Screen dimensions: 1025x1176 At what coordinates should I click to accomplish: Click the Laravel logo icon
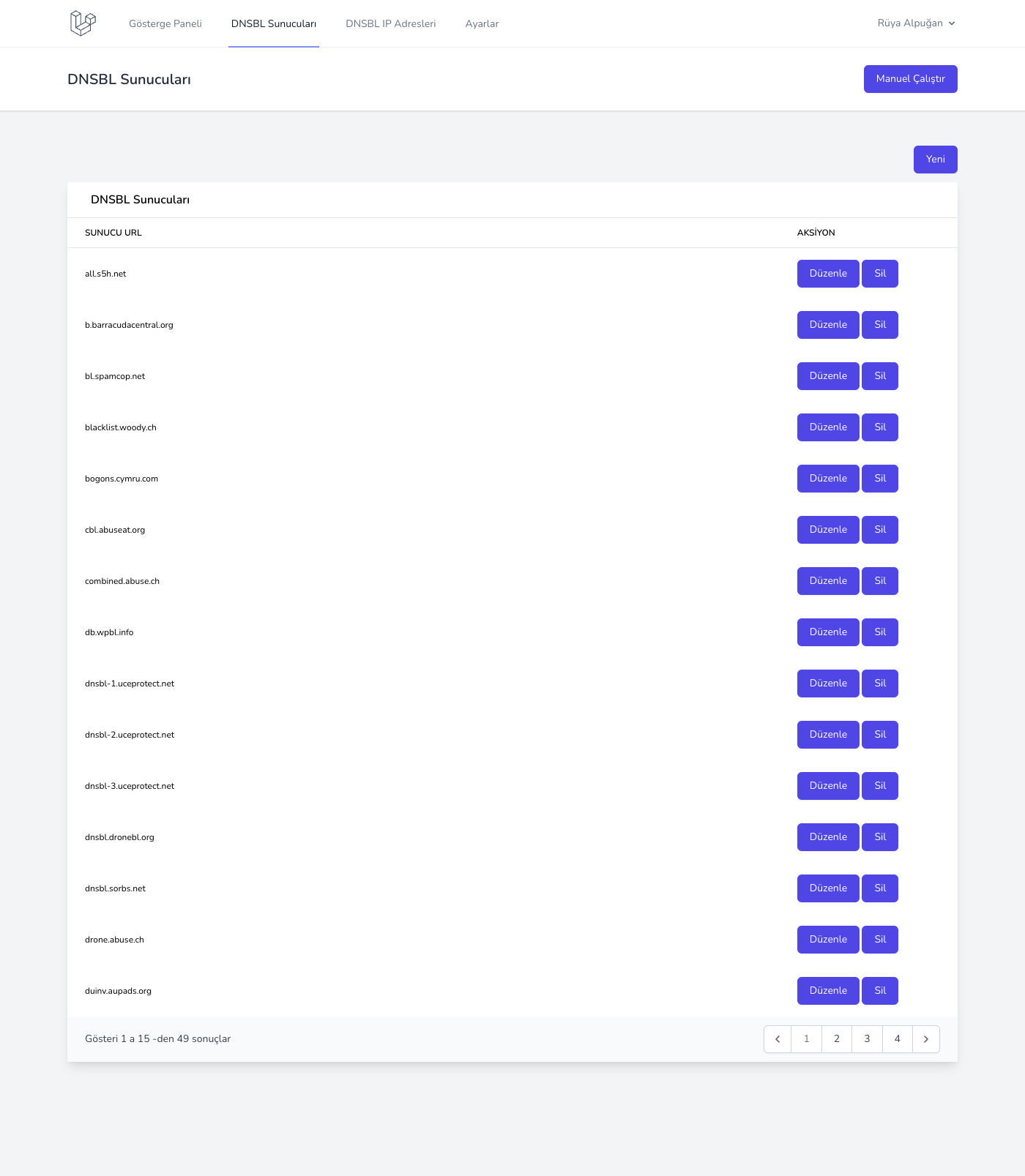[x=83, y=23]
